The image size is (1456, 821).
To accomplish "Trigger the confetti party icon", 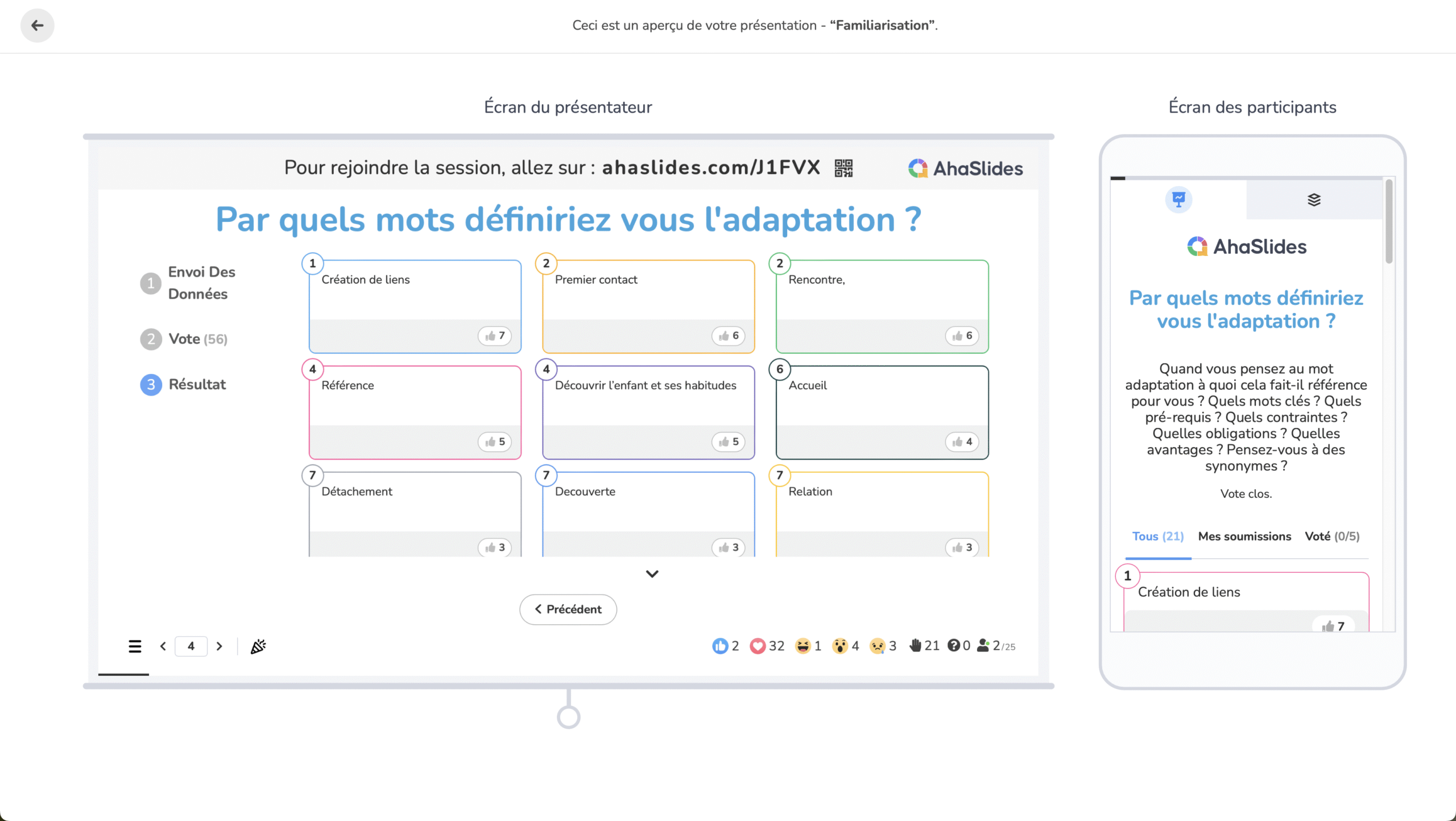I will [x=258, y=646].
